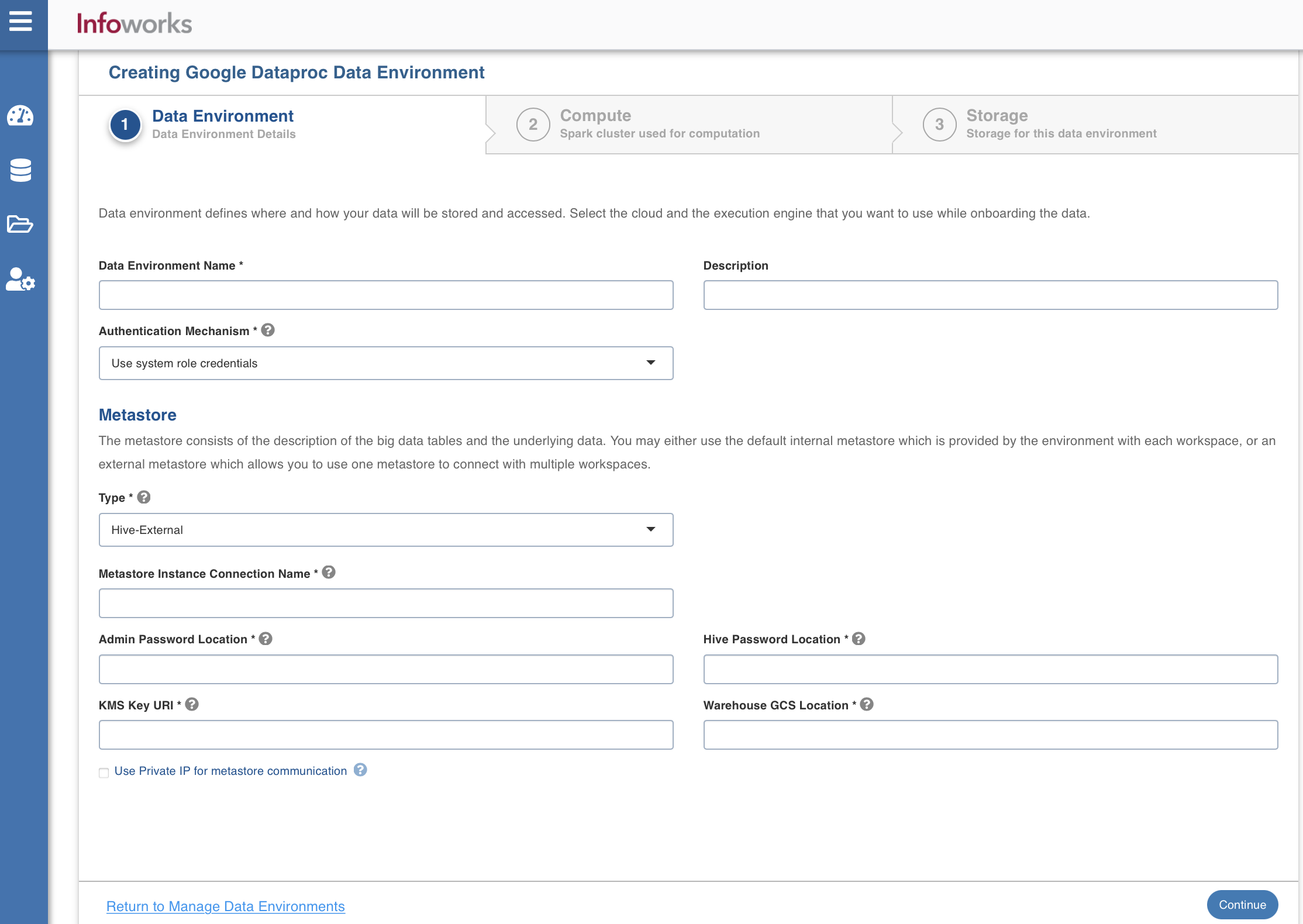Image resolution: width=1303 pixels, height=924 pixels.
Task: Open the dashboard gauge icon in sidebar
Action: [20, 116]
